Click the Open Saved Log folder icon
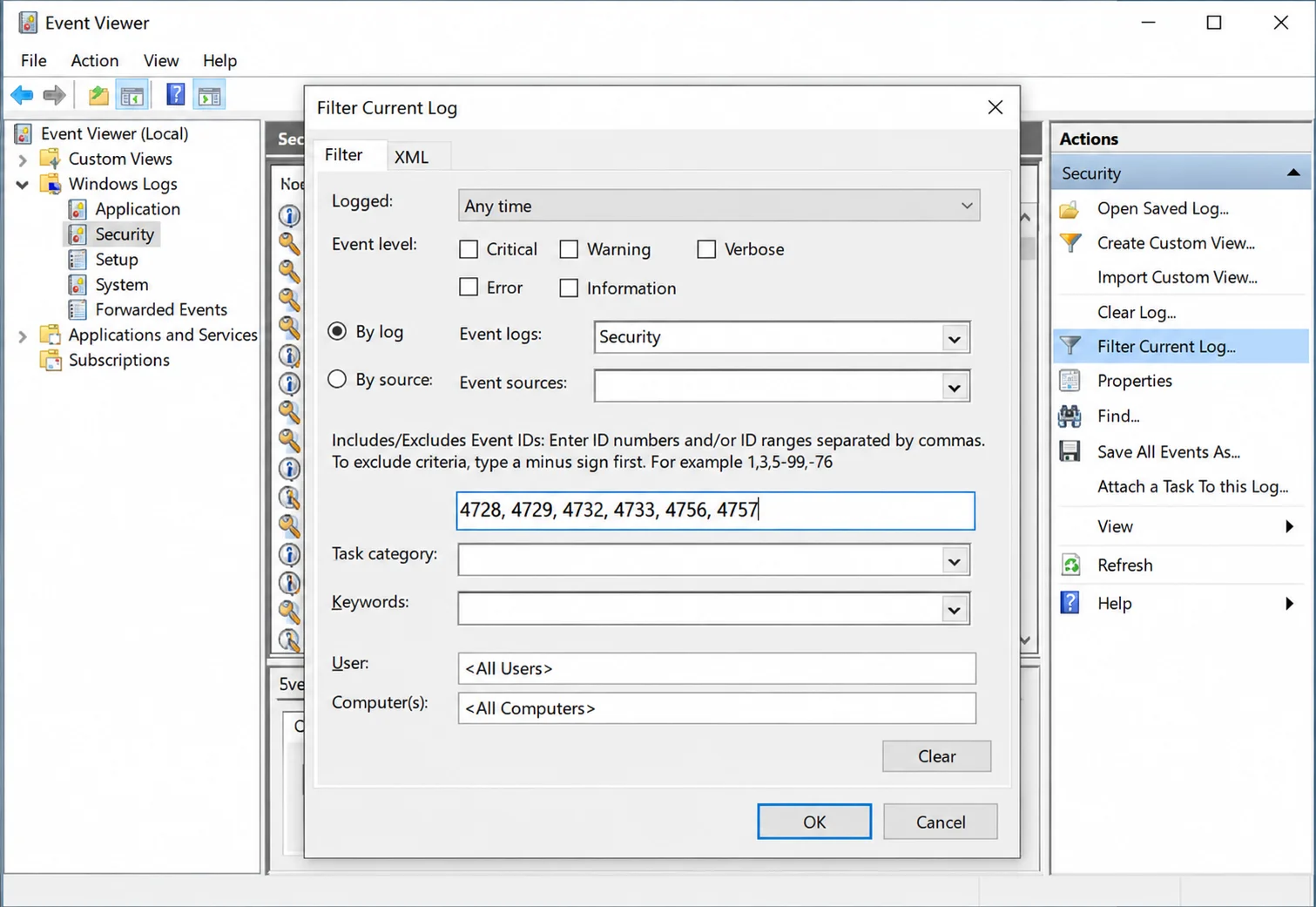Image resolution: width=1316 pixels, height=907 pixels. click(x=1070, y=209)
